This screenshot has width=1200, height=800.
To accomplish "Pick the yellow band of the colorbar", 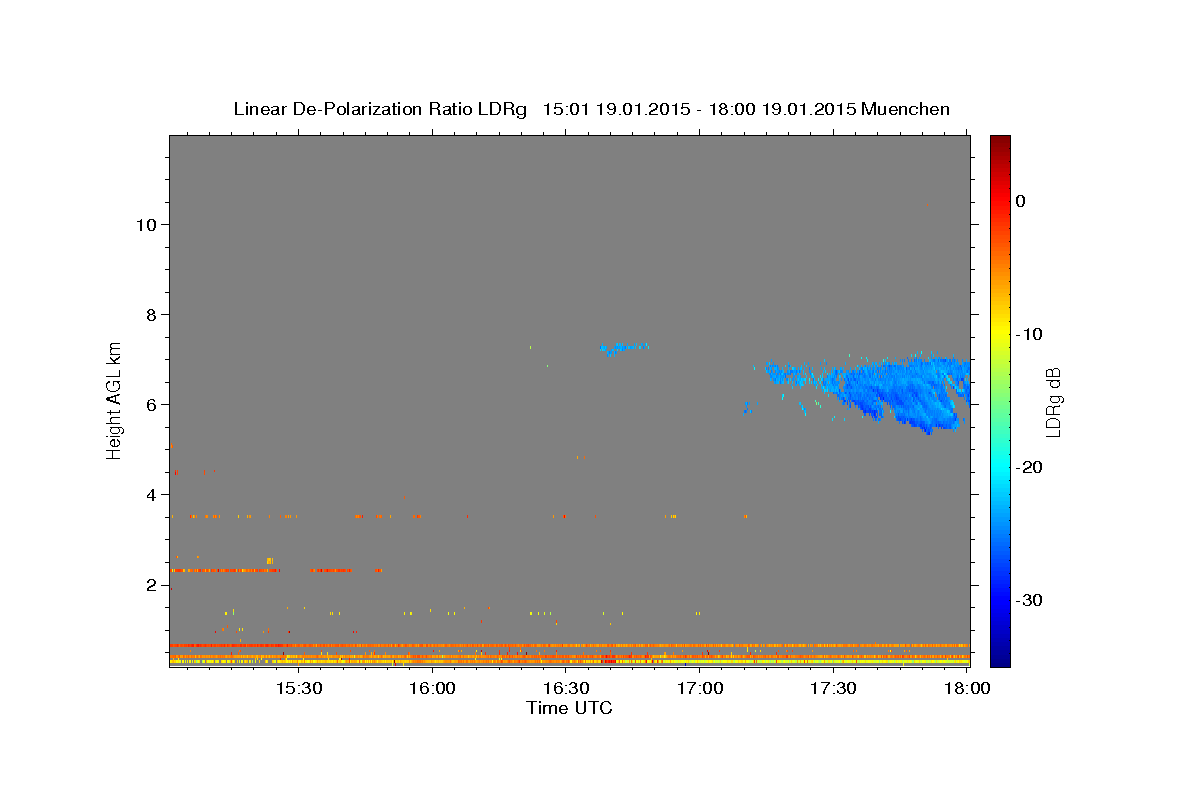I will (x=1000, y=330).
